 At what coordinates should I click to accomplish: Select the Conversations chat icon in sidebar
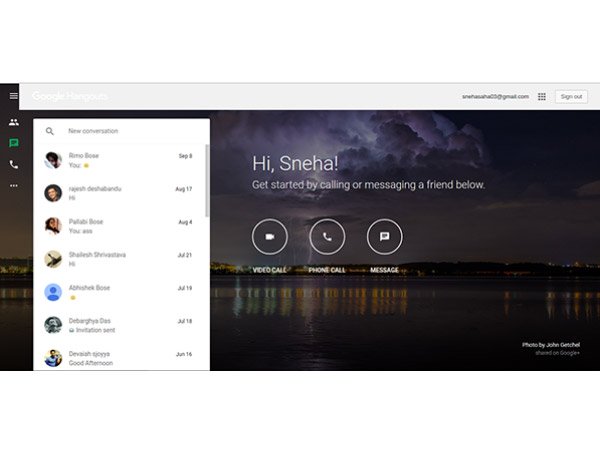pos(14,143)
